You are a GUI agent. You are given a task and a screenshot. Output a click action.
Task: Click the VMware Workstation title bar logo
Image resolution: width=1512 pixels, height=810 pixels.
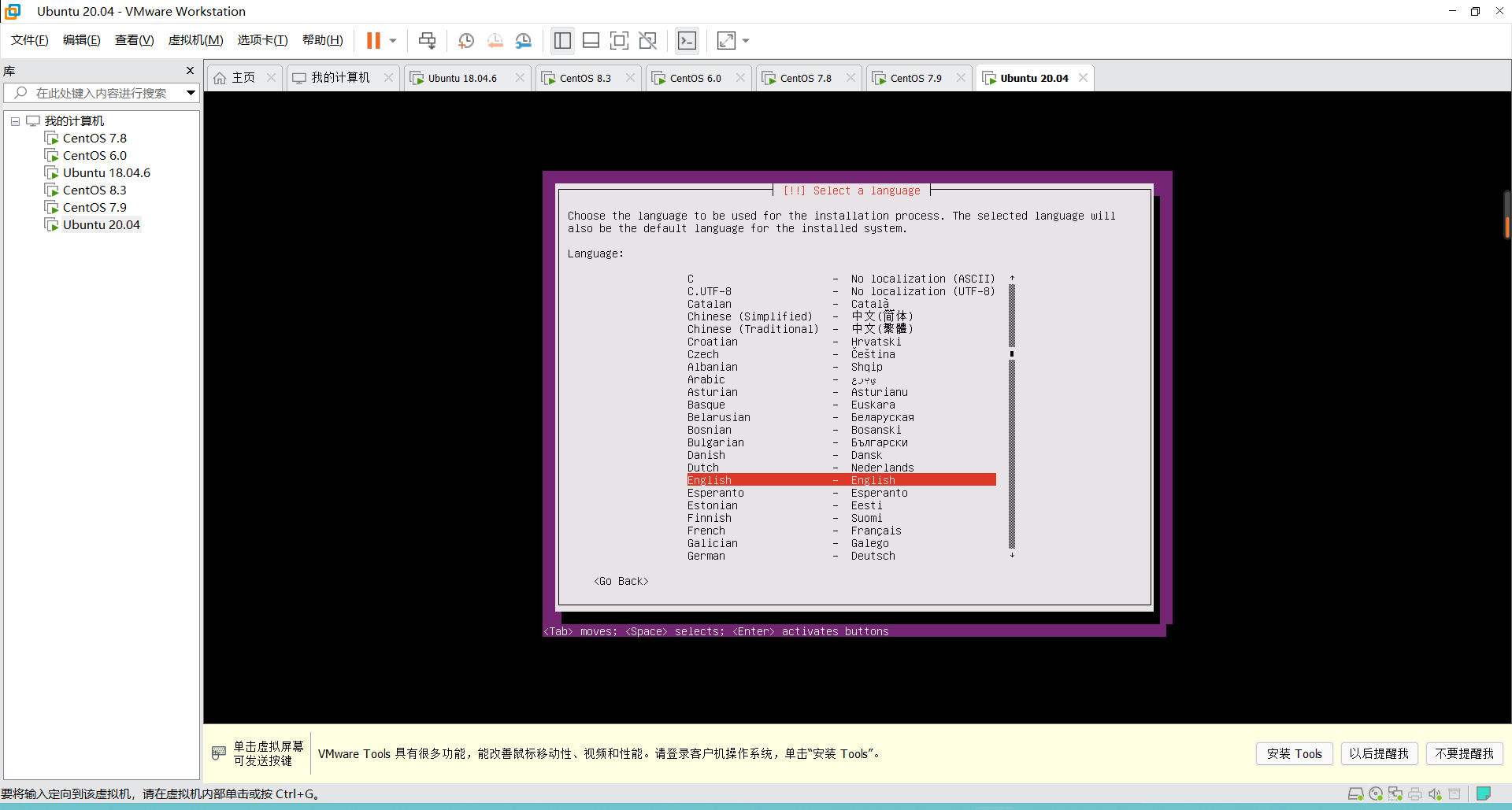13,11
